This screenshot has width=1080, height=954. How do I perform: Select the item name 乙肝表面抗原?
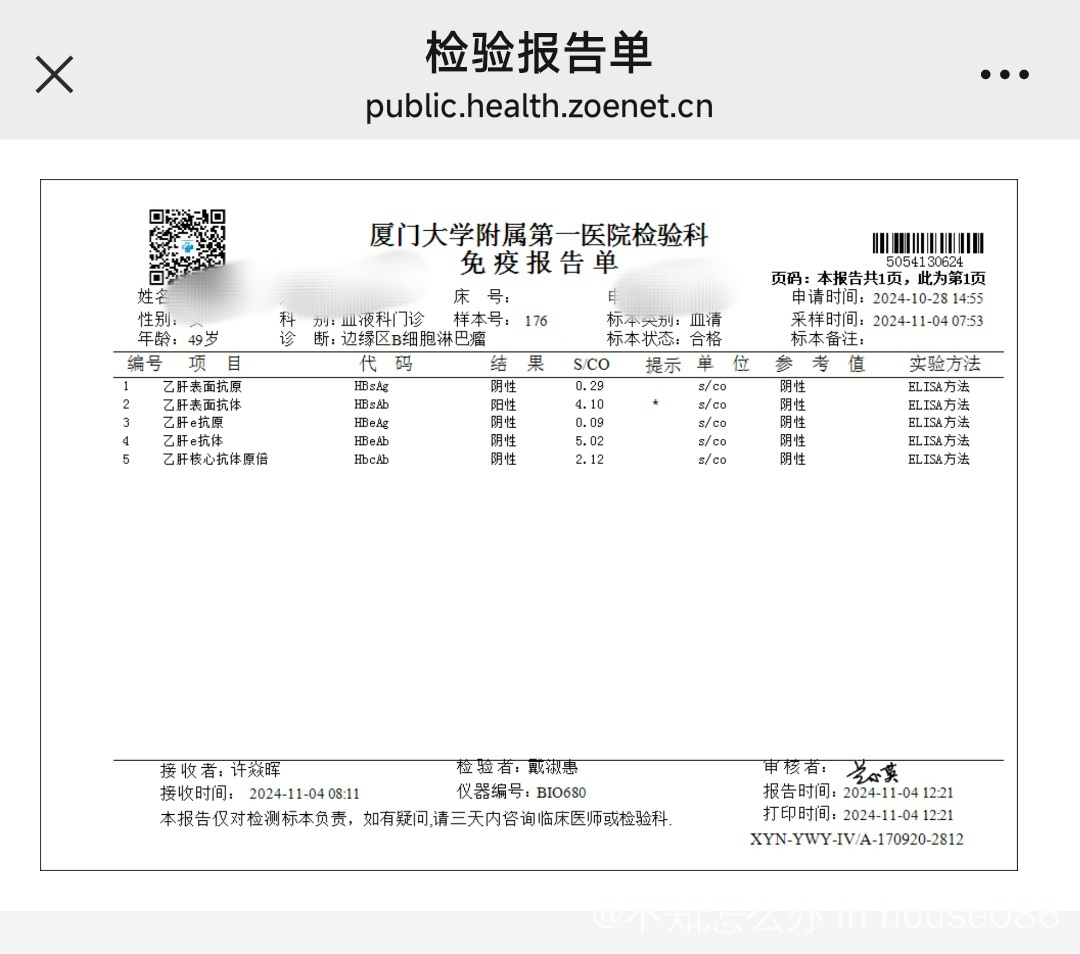[202, 386]
